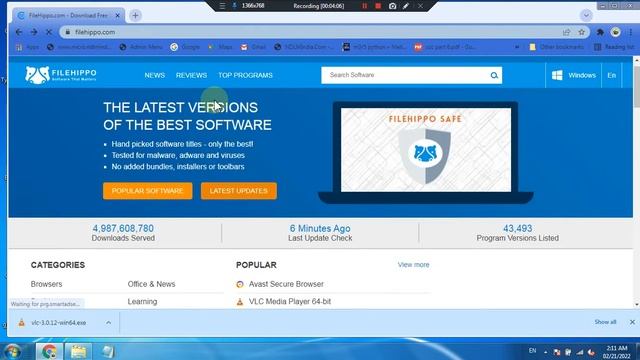Close the downloads bar

(x=632, y=322)
